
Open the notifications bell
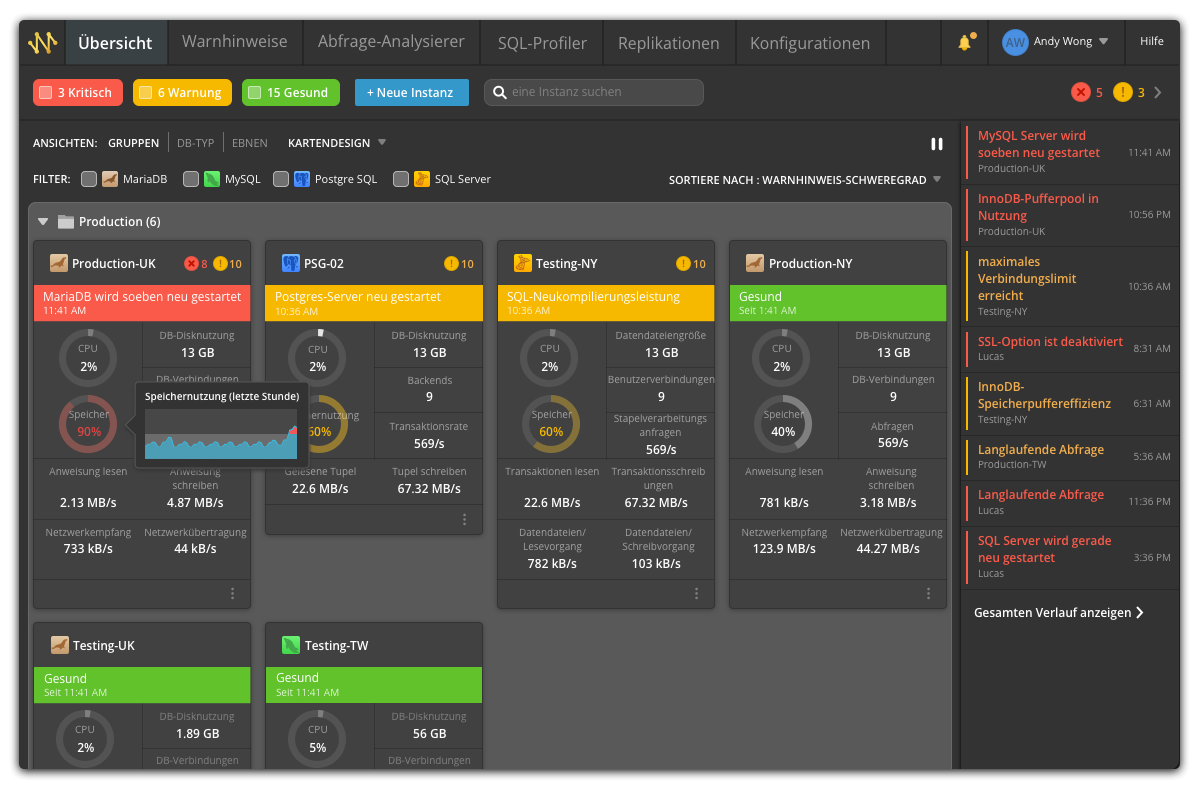pyautogui.click(x=965, y=42)
